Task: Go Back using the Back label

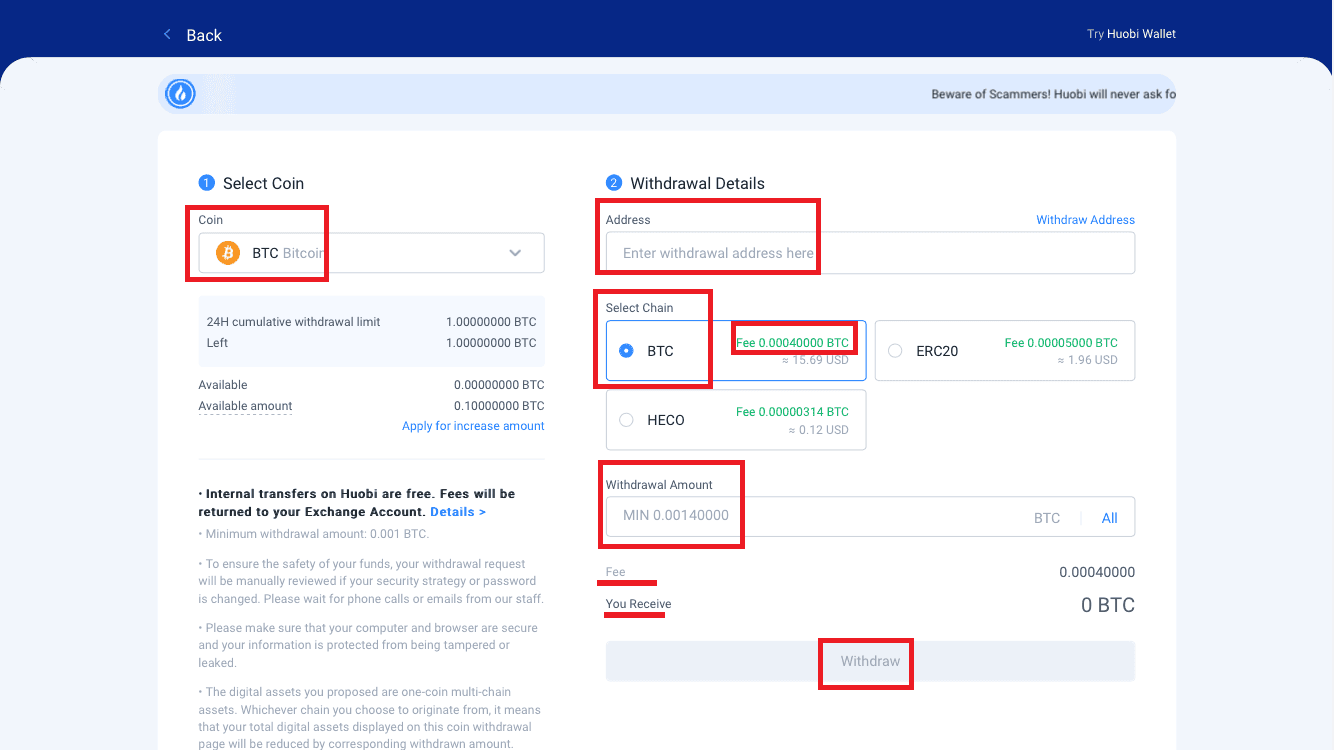Action: (x=204, y=35)
